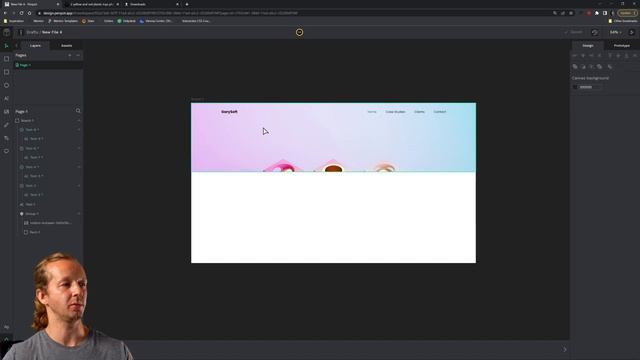Click the Home link on the board
Screen dimensions: 640x360
coord(372,112)
